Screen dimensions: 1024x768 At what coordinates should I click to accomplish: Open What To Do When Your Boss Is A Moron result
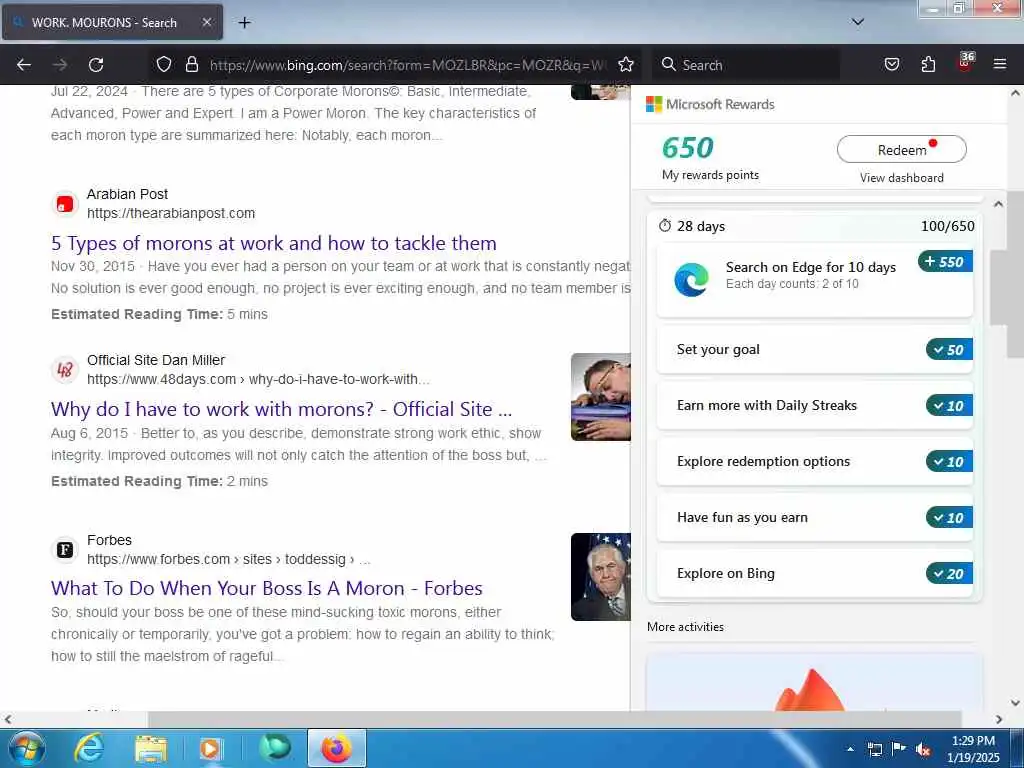(x=266, y=588)
